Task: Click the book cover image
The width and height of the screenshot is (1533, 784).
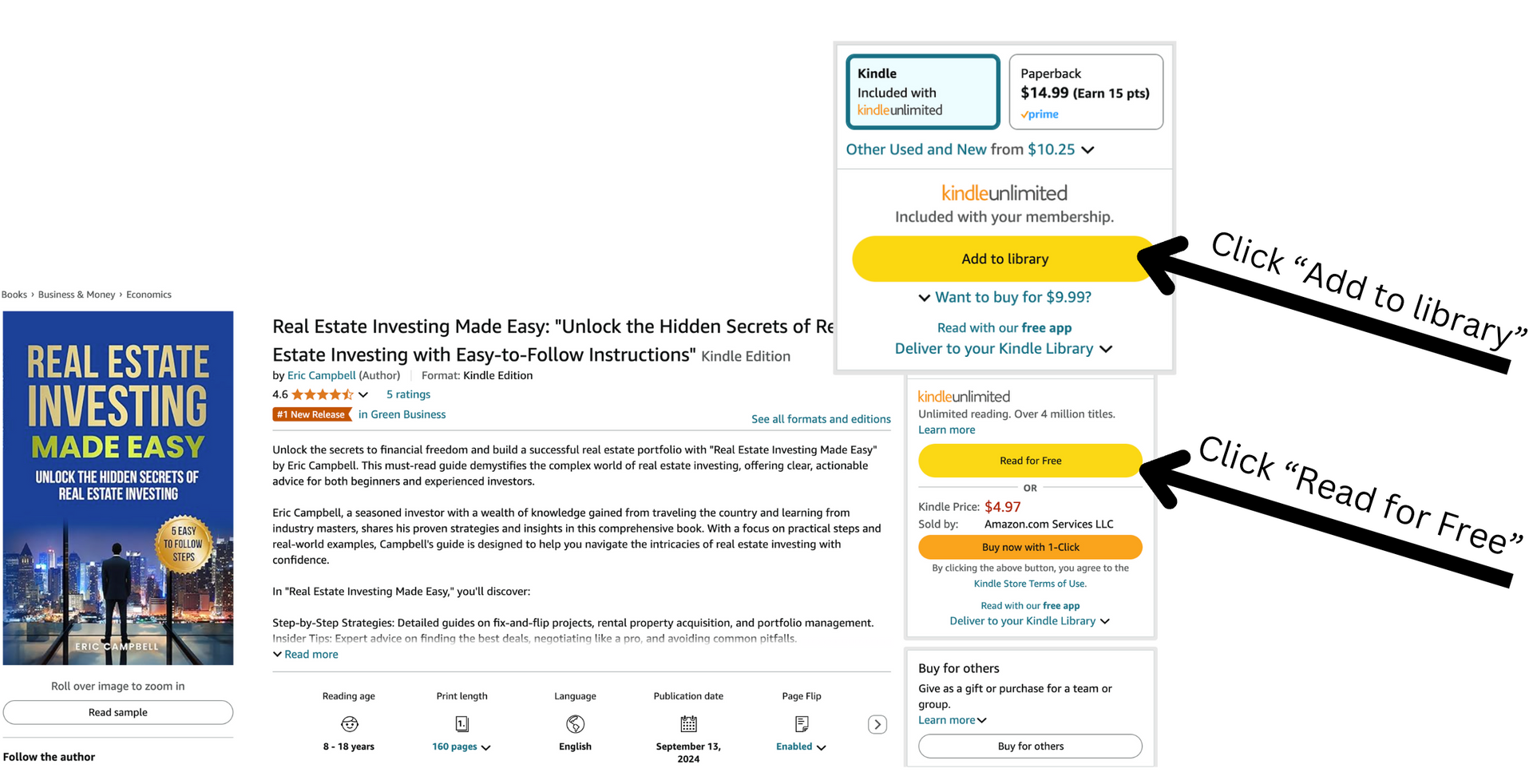Action: [118, 488]
